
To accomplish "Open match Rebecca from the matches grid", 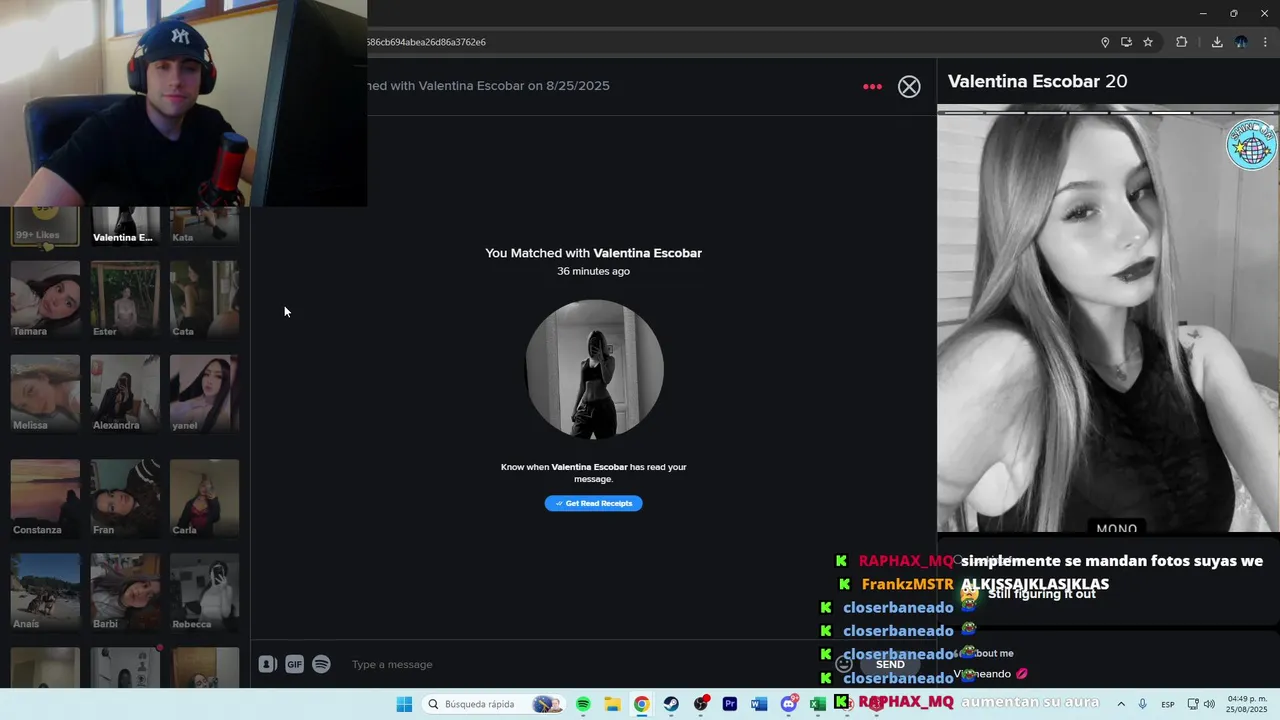I will pos(204,592).
